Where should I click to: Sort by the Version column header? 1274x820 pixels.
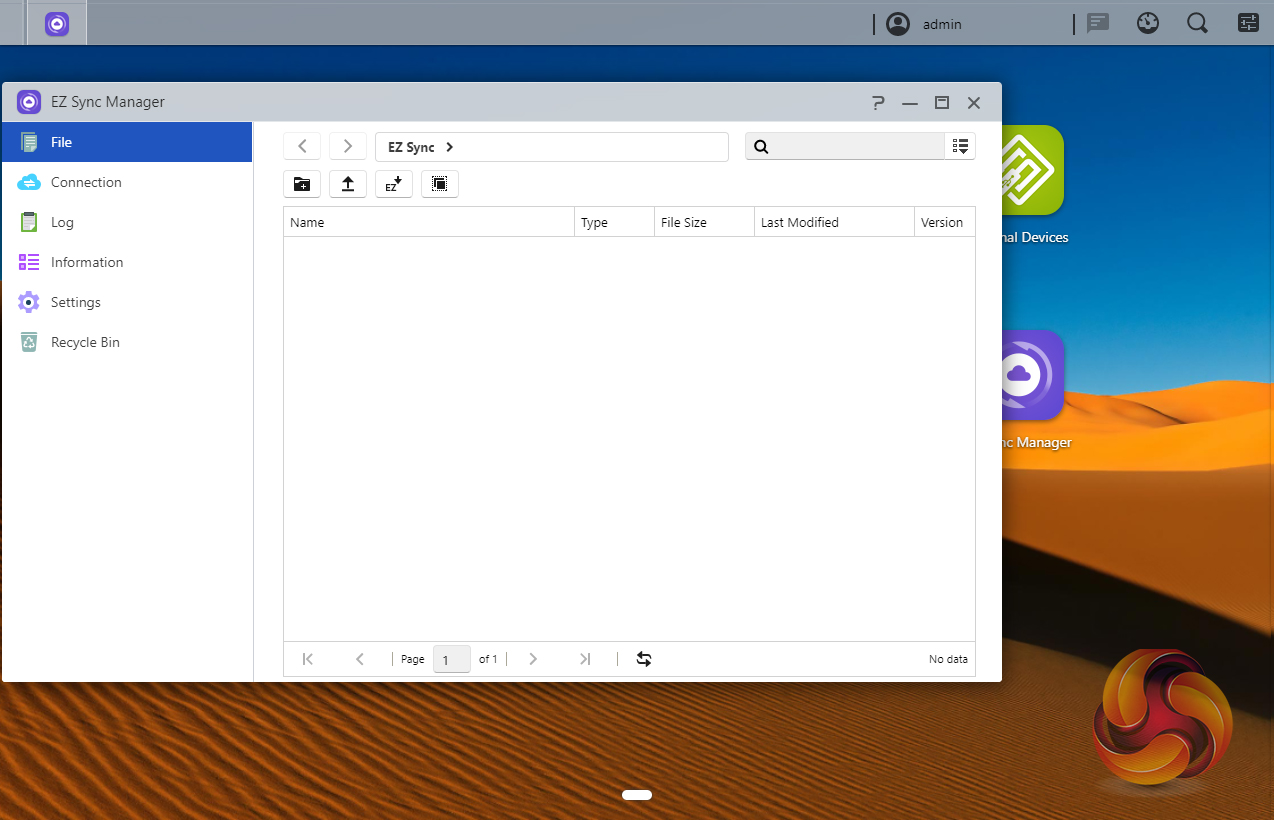(x=945, y=222)
